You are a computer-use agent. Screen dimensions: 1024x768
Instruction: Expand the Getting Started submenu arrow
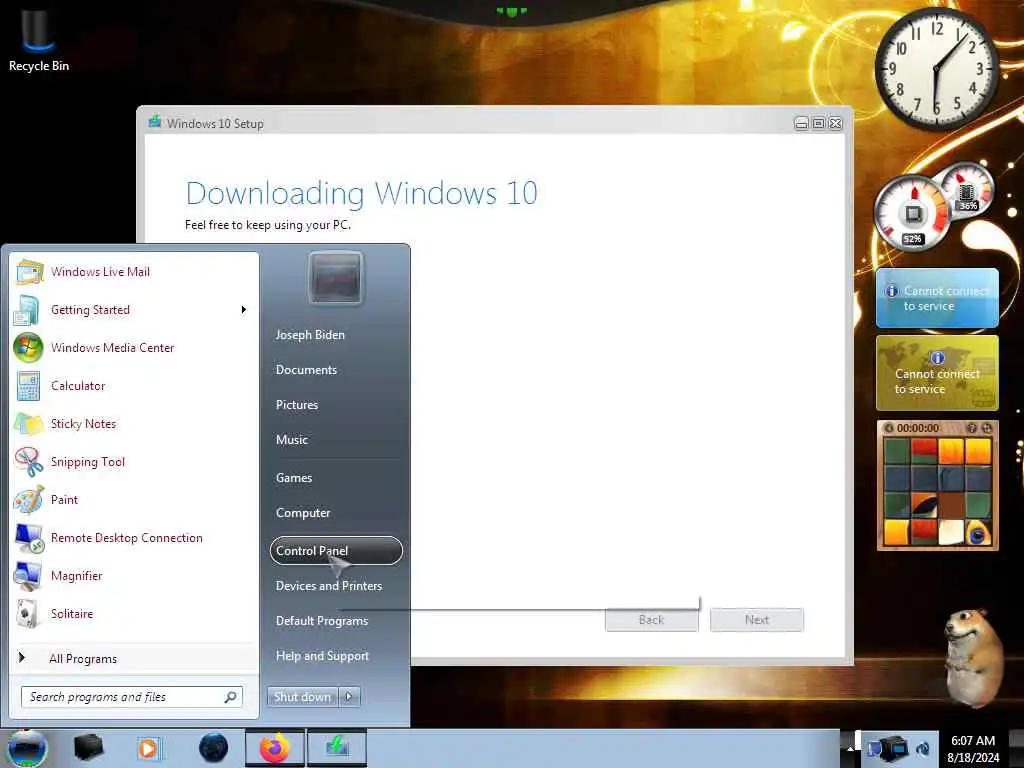244,310
